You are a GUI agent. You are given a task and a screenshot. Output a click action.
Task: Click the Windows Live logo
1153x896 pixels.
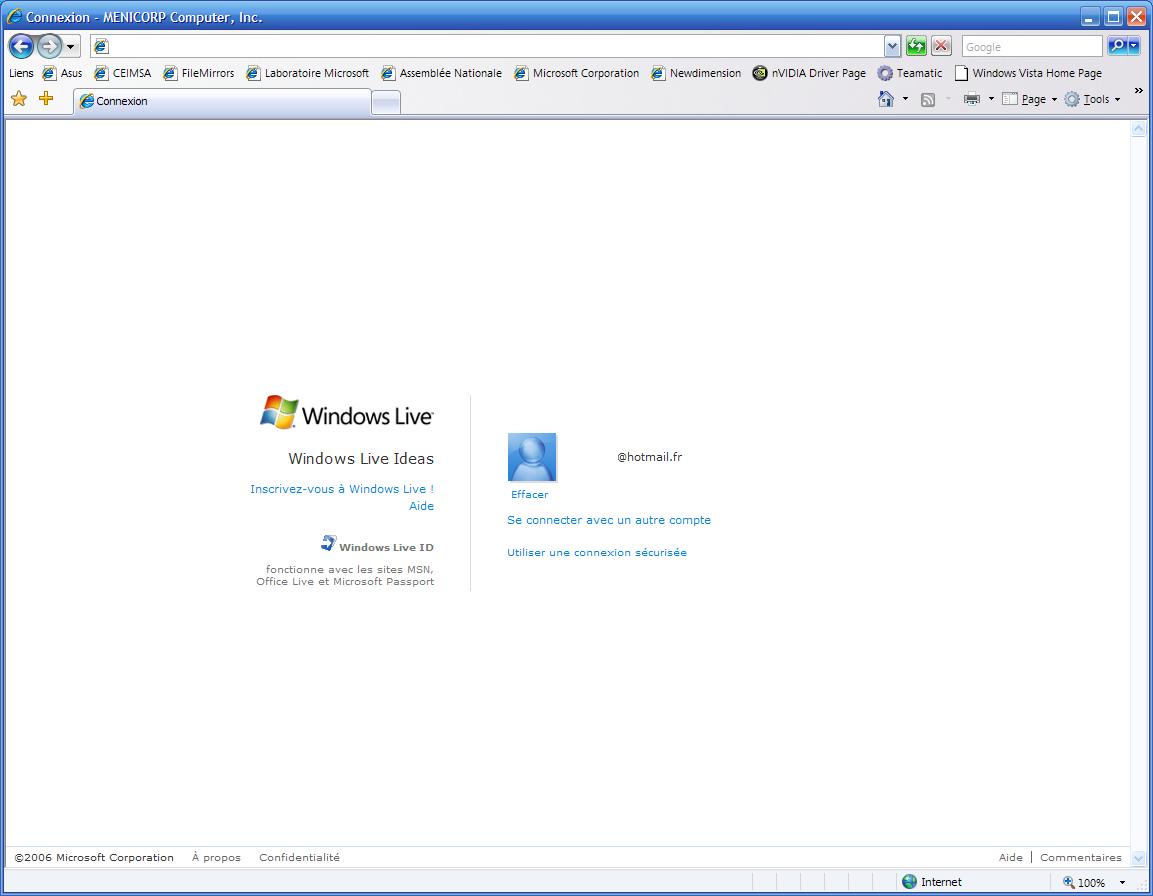click(x=347, y=413)
